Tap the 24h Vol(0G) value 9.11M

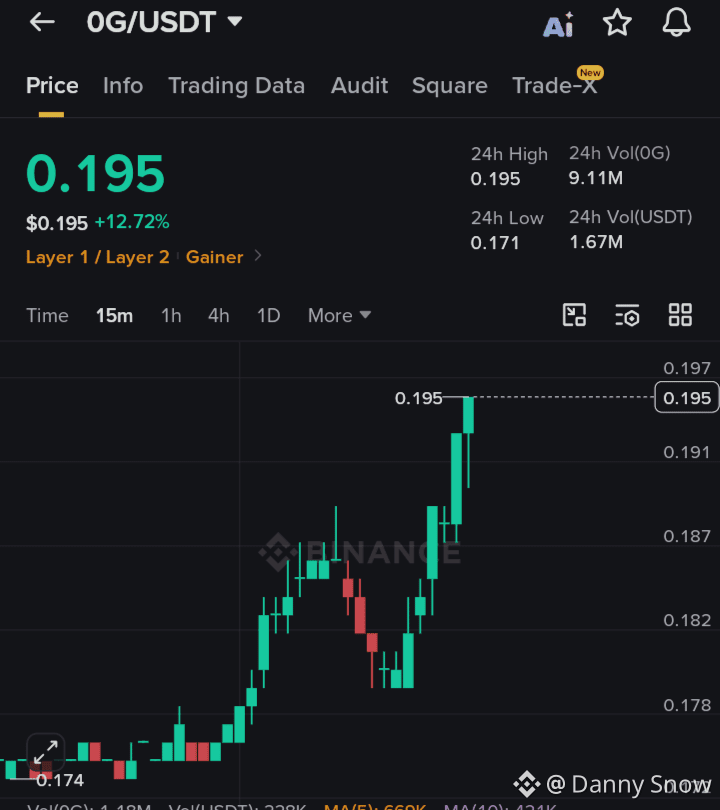click(596, 178)
